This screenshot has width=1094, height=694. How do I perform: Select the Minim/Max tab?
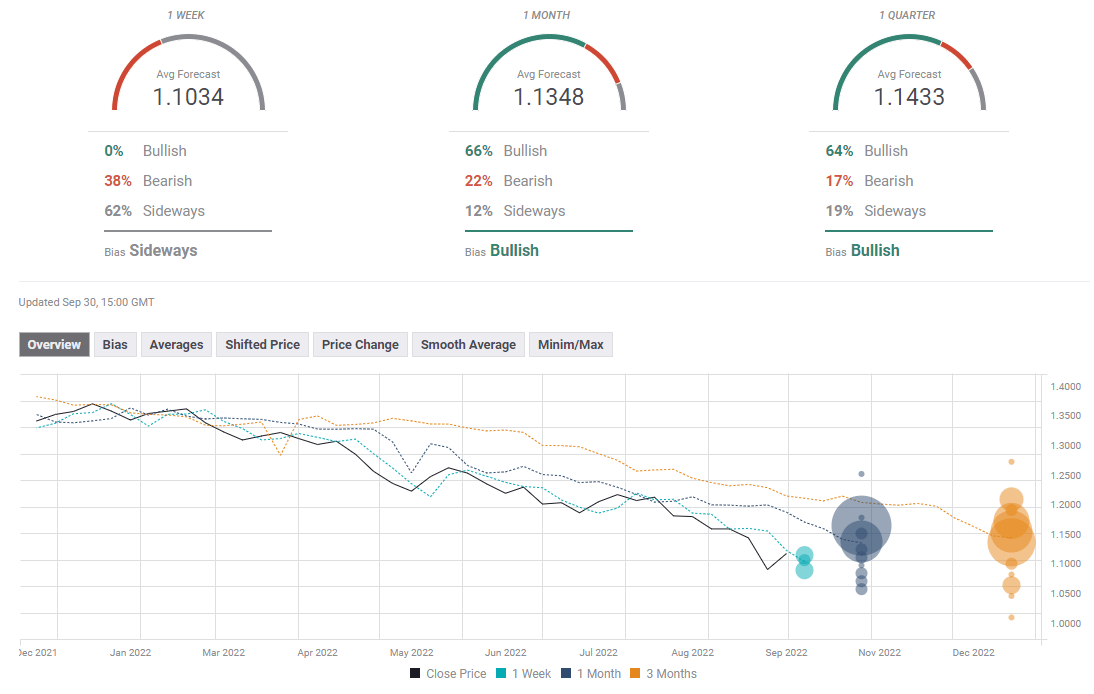click(x=570, y=345)
